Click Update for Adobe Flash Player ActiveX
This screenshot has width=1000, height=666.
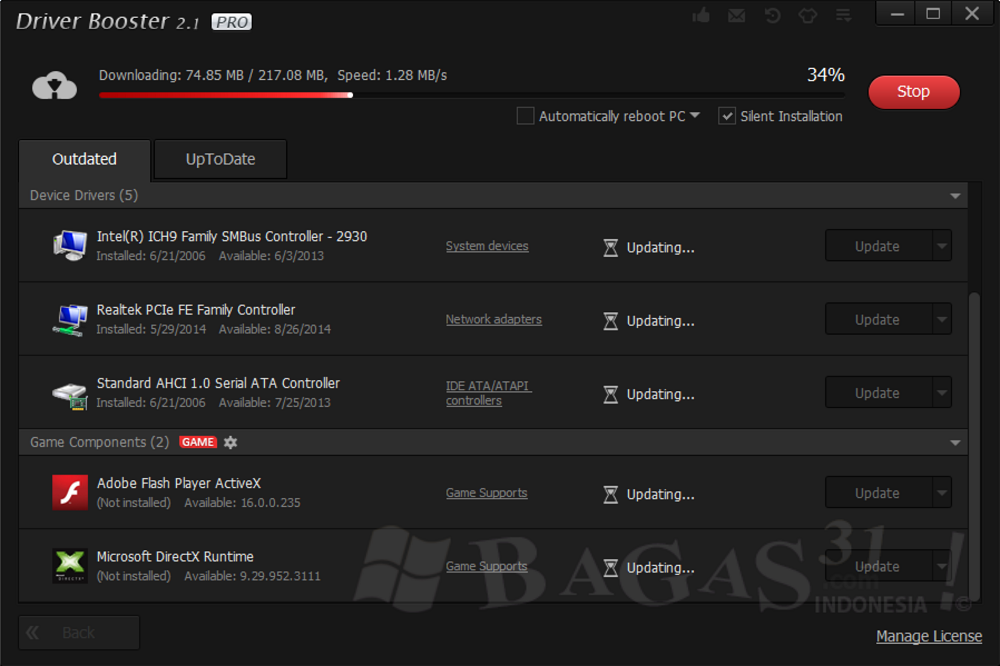pos(879,492)
